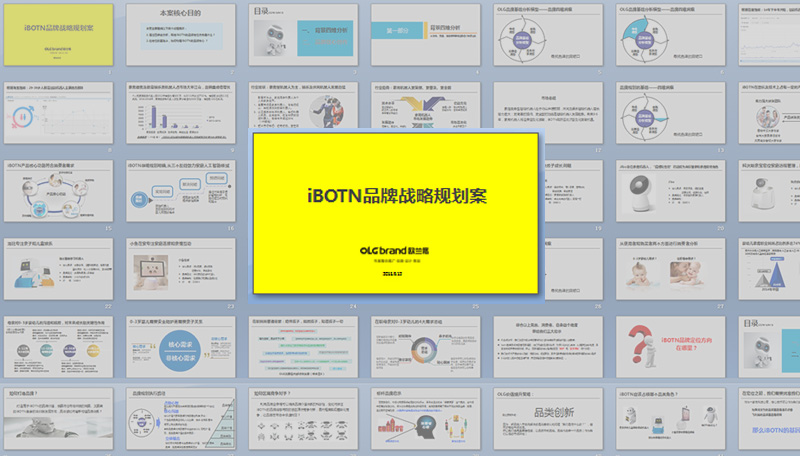The height and width of the screenshot is (456, 800).
Task: Open the slide with four colored circle icons
Action: [58, 347]
